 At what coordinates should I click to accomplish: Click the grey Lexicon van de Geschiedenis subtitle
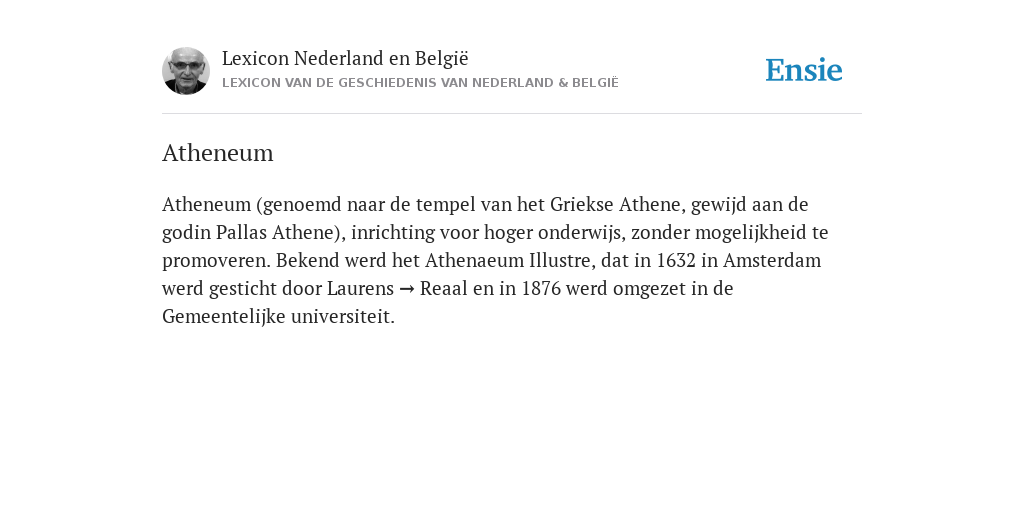pos(420,83)
